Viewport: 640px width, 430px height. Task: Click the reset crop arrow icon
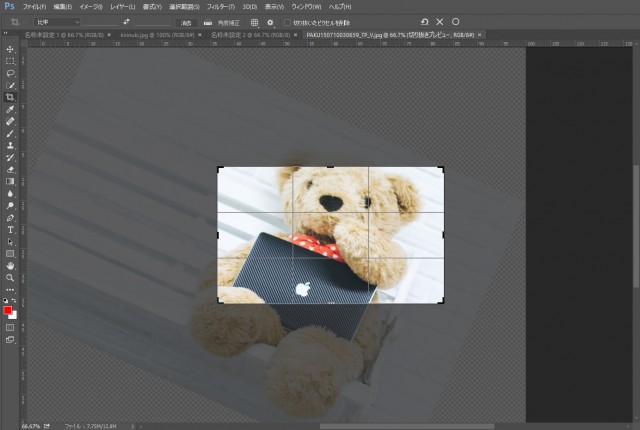[424, 21]
